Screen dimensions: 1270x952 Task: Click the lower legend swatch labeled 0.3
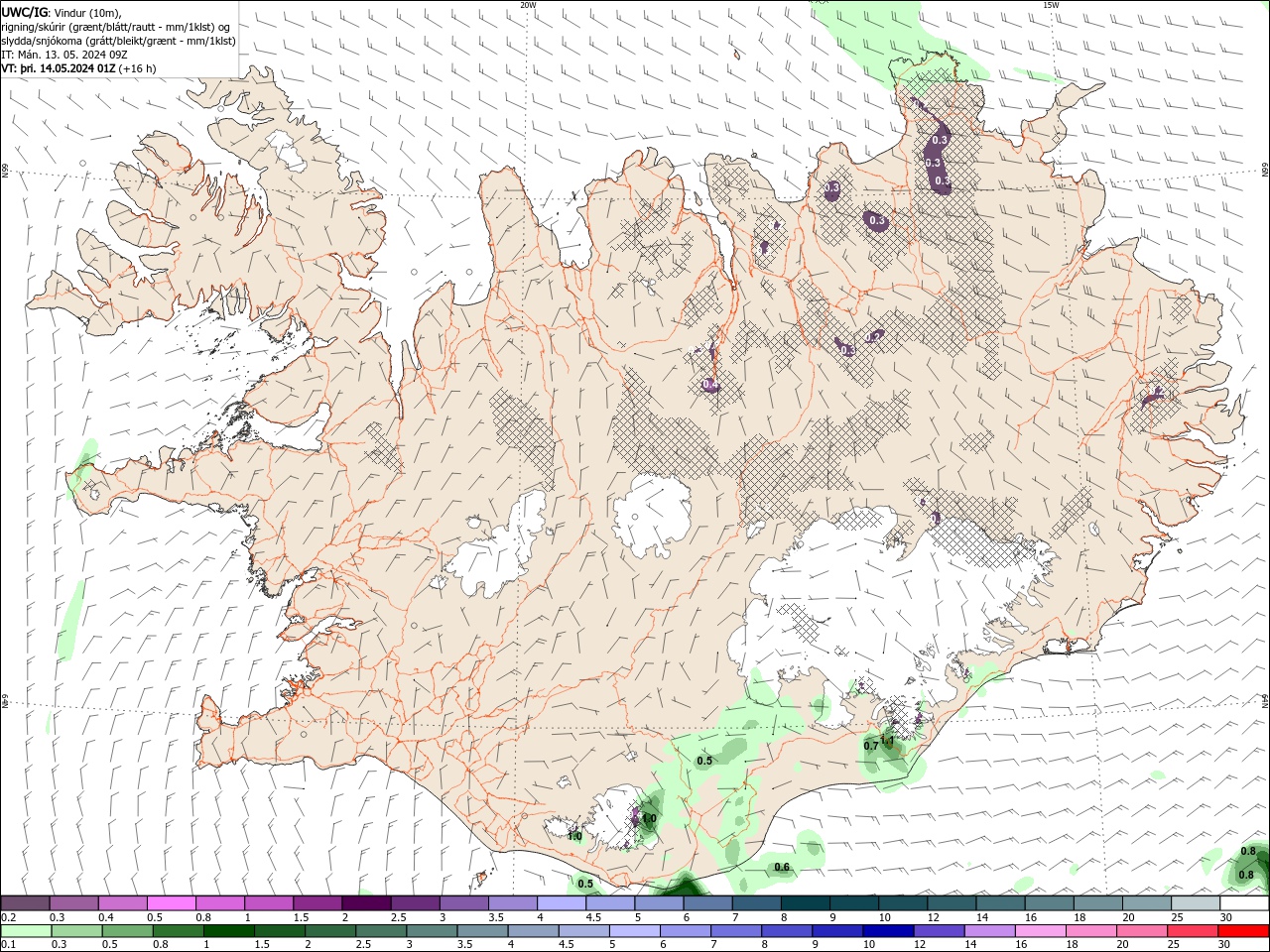[x=76, y=931]
